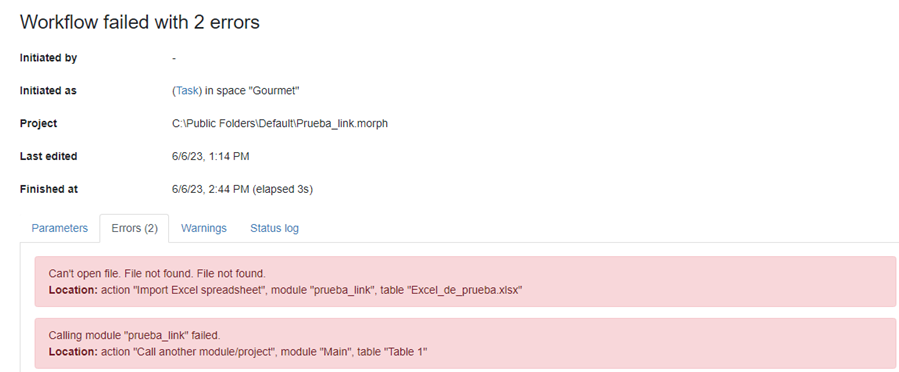This screenshot has width=899, height=372.
Task: Click the "Project" field label
Action: (38, 124)
